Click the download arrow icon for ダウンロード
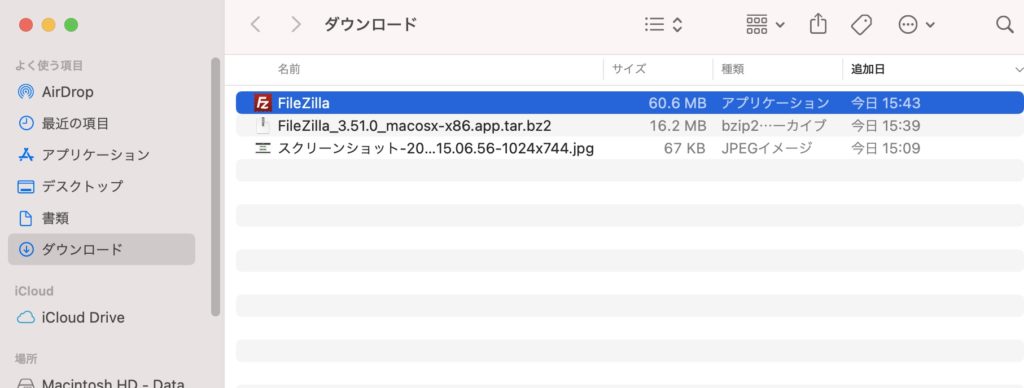 point(25,249)
